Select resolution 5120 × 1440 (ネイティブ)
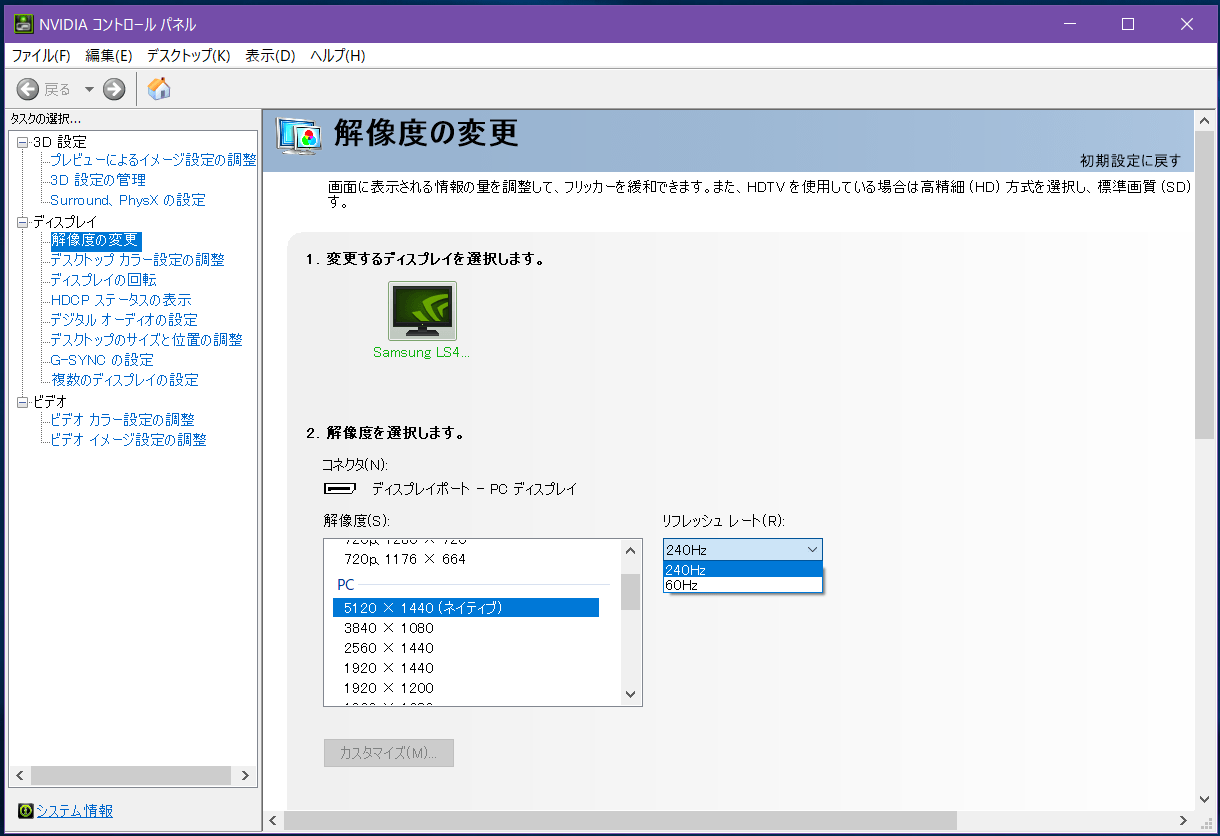This screenshot has width=1220, height=836. 466,608
